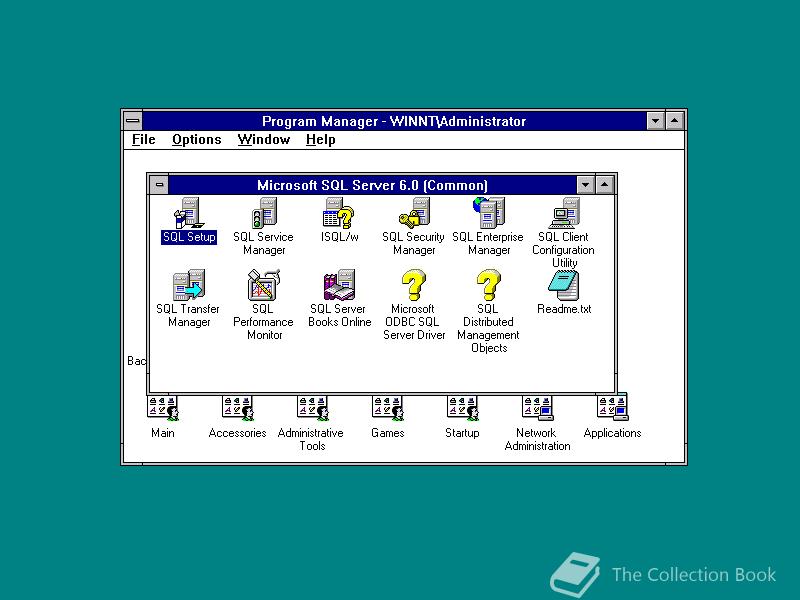Select the Administrative Tools group icon
800x600 pixels.
pyautogui.click(x=313, y=408)
